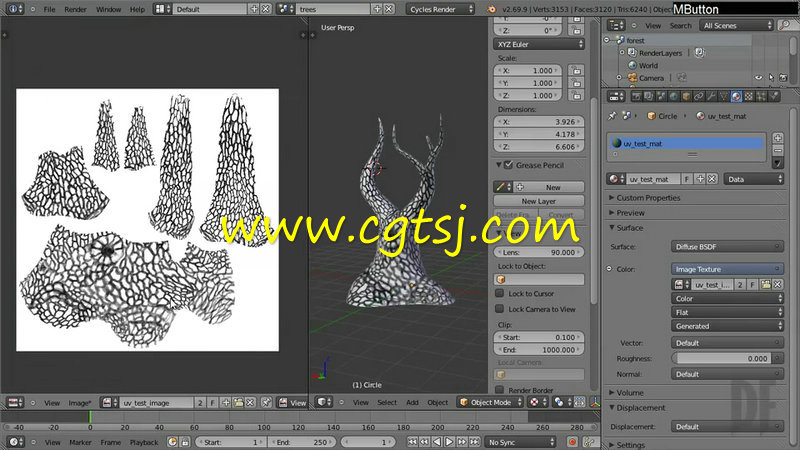Click the Data link mode button
The height and width of the screenshot is (450, 800).
[x=754, y=179]
